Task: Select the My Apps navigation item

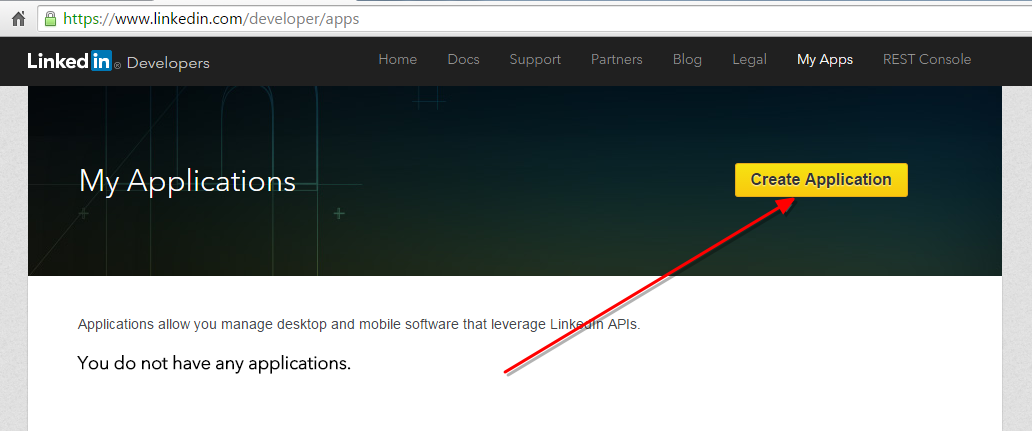Action: pos(825,59)
